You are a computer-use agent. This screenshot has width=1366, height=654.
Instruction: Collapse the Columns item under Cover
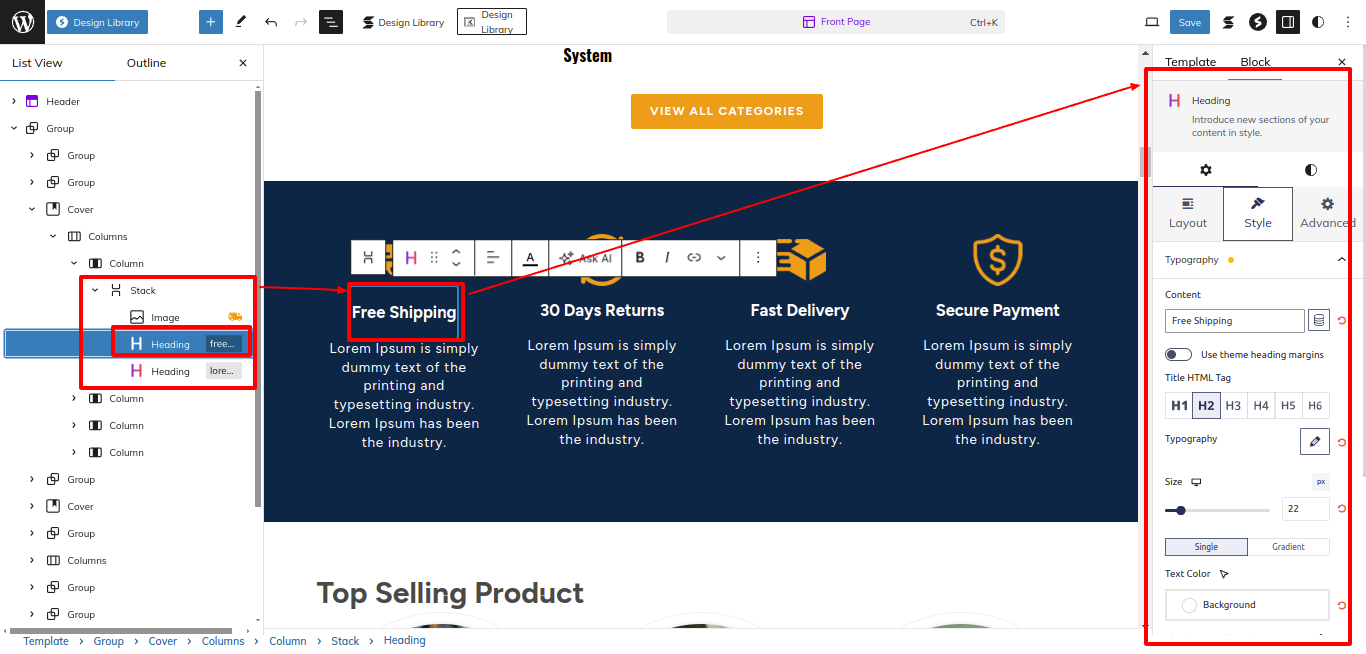point(53,236)
